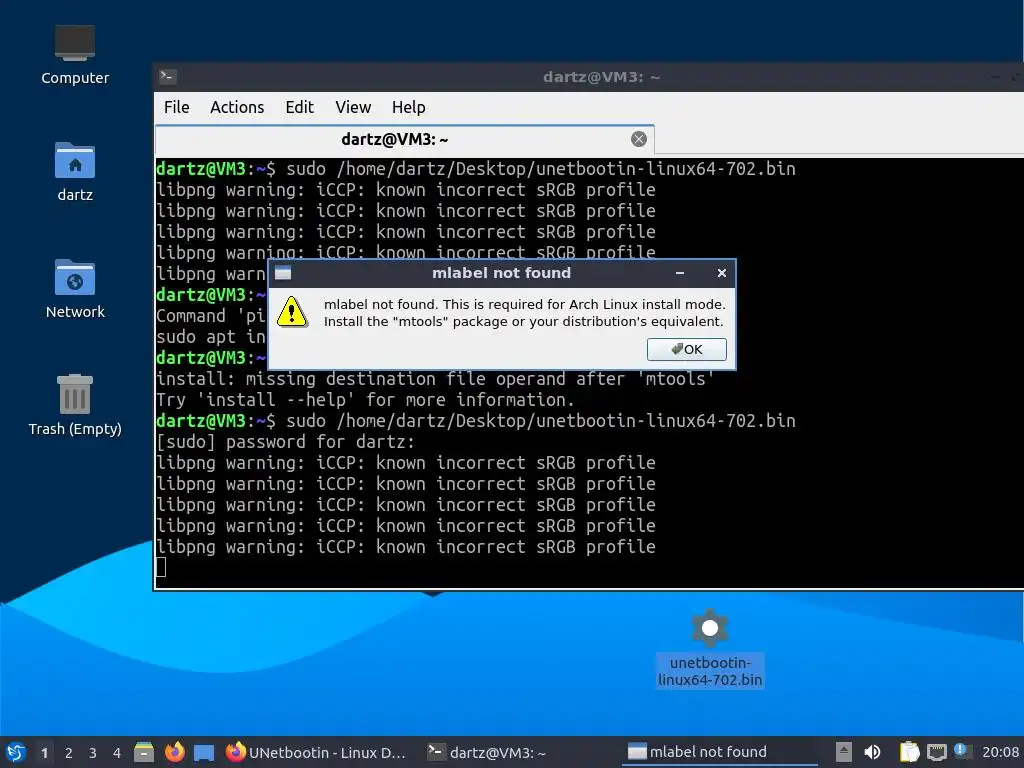Image resolution: width=1024 pixels, height=768 pixels.
Task: Click the terminal window title bar icon
Action: 167,77
